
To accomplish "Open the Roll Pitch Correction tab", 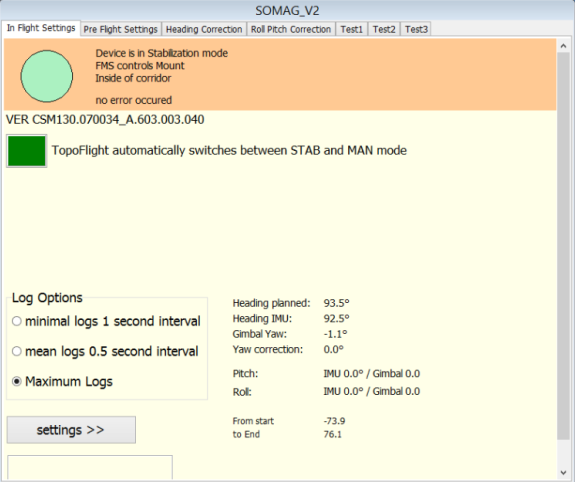I will point(291,29).
